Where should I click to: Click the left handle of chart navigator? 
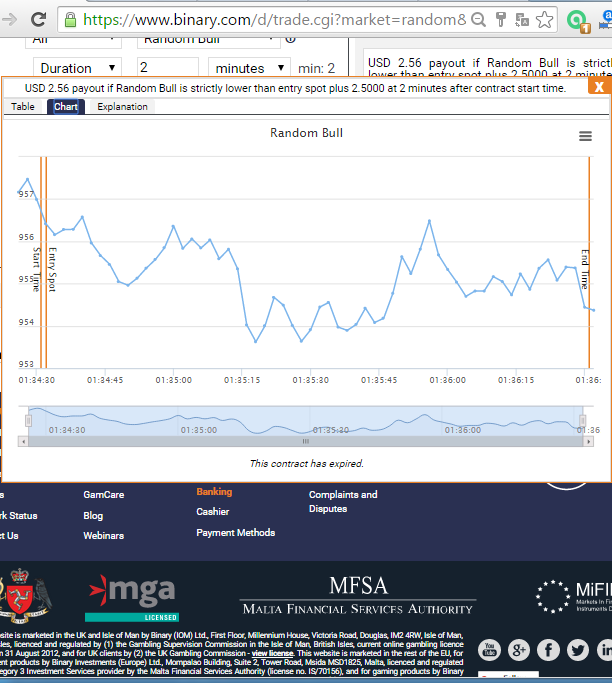28,420
